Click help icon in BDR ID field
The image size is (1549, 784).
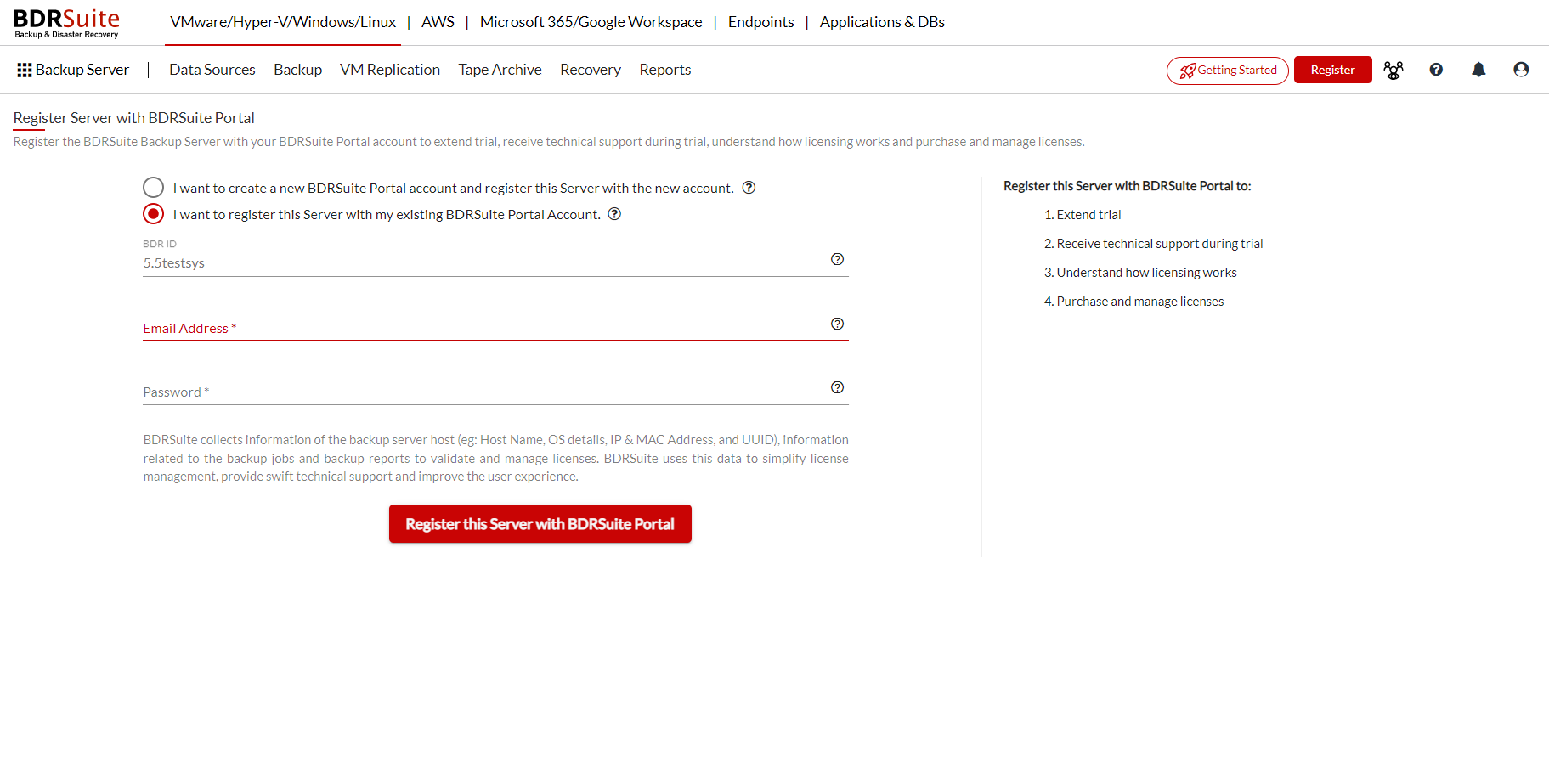pyautogui.click(x=837, y=259)
